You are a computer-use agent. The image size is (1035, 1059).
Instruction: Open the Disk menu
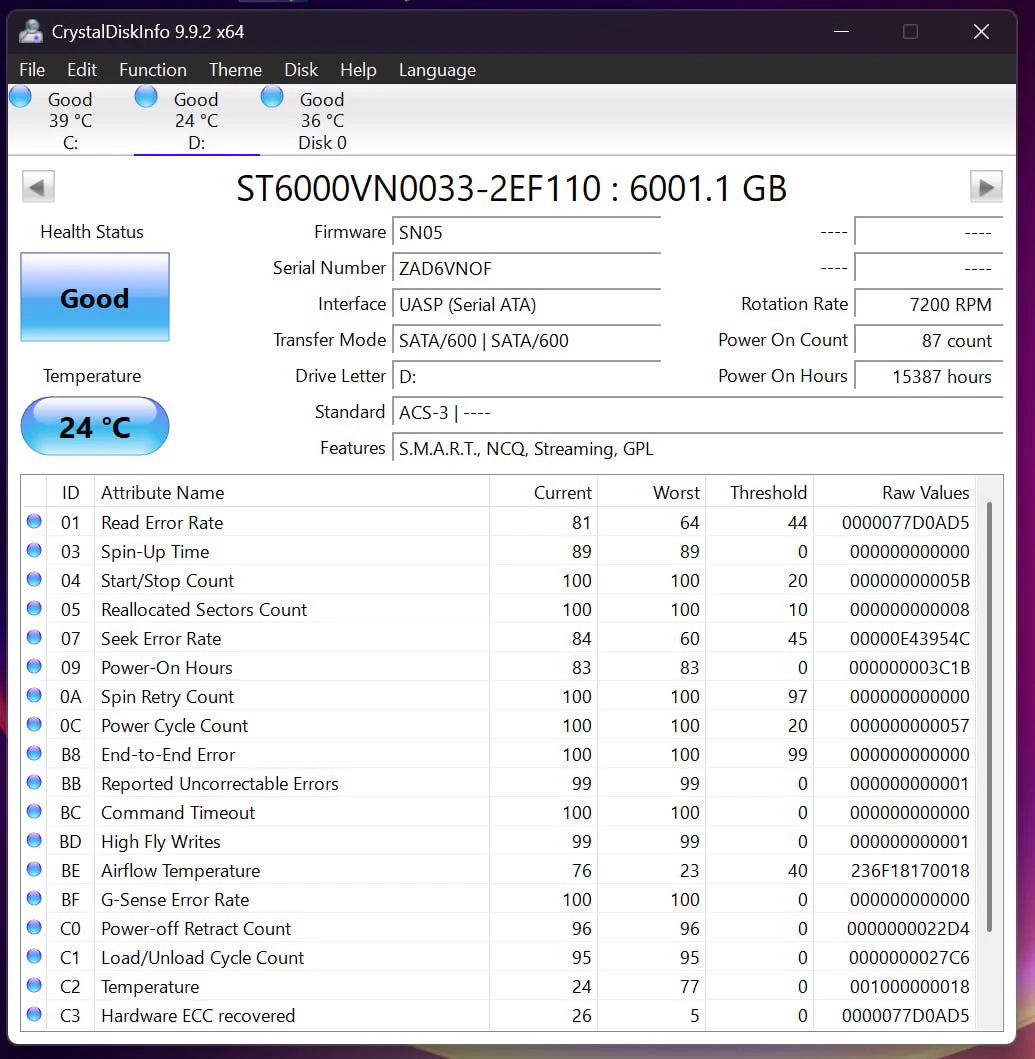(301, 70)
